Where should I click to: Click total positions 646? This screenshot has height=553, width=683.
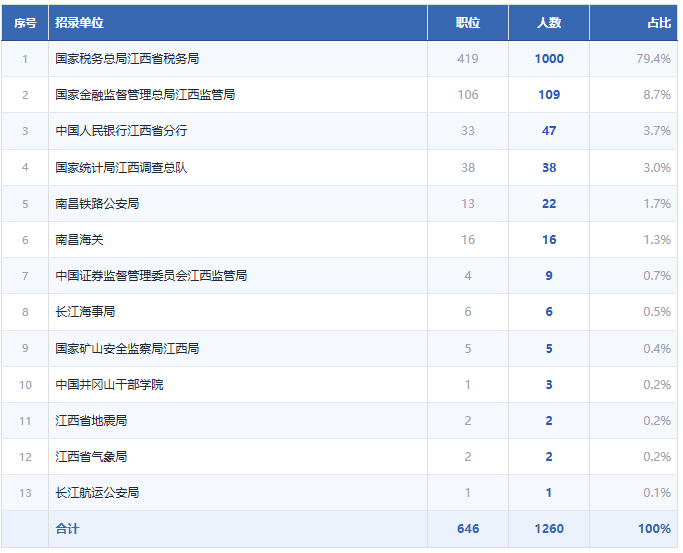(x=468, y=529)
